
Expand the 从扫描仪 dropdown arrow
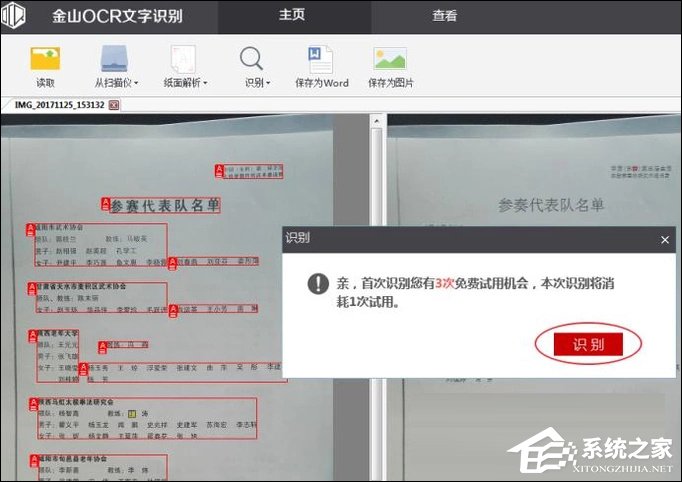click(x=136, y=83)
